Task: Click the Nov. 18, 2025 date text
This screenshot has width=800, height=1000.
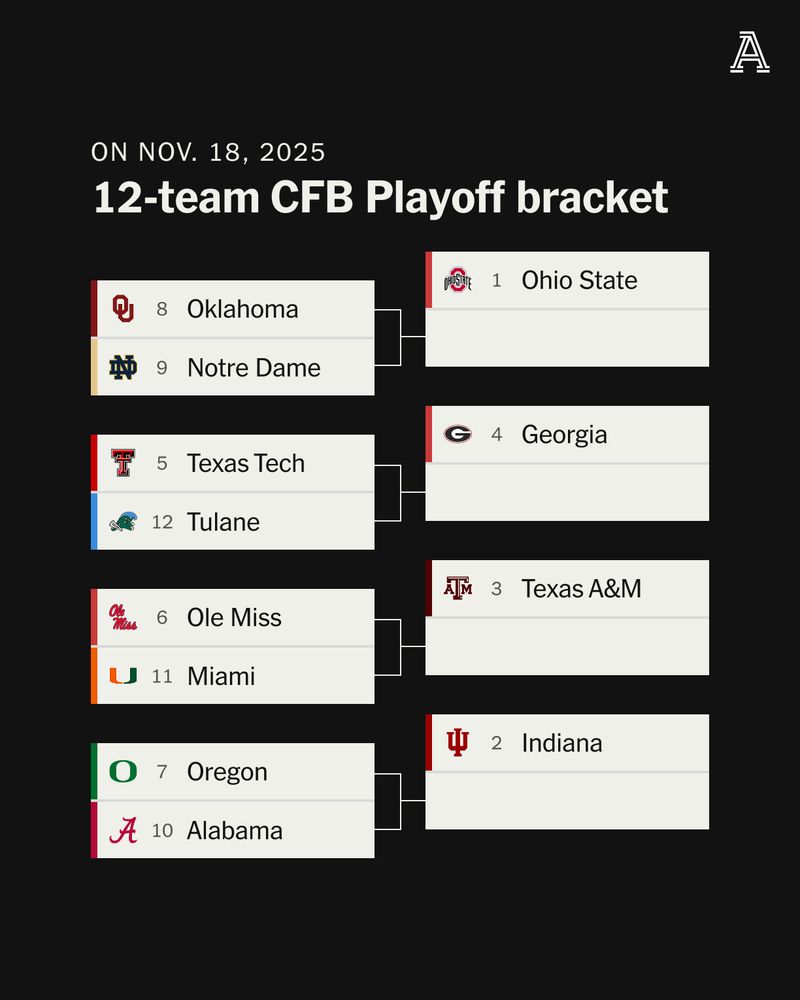Action: [x=208, y=152]
